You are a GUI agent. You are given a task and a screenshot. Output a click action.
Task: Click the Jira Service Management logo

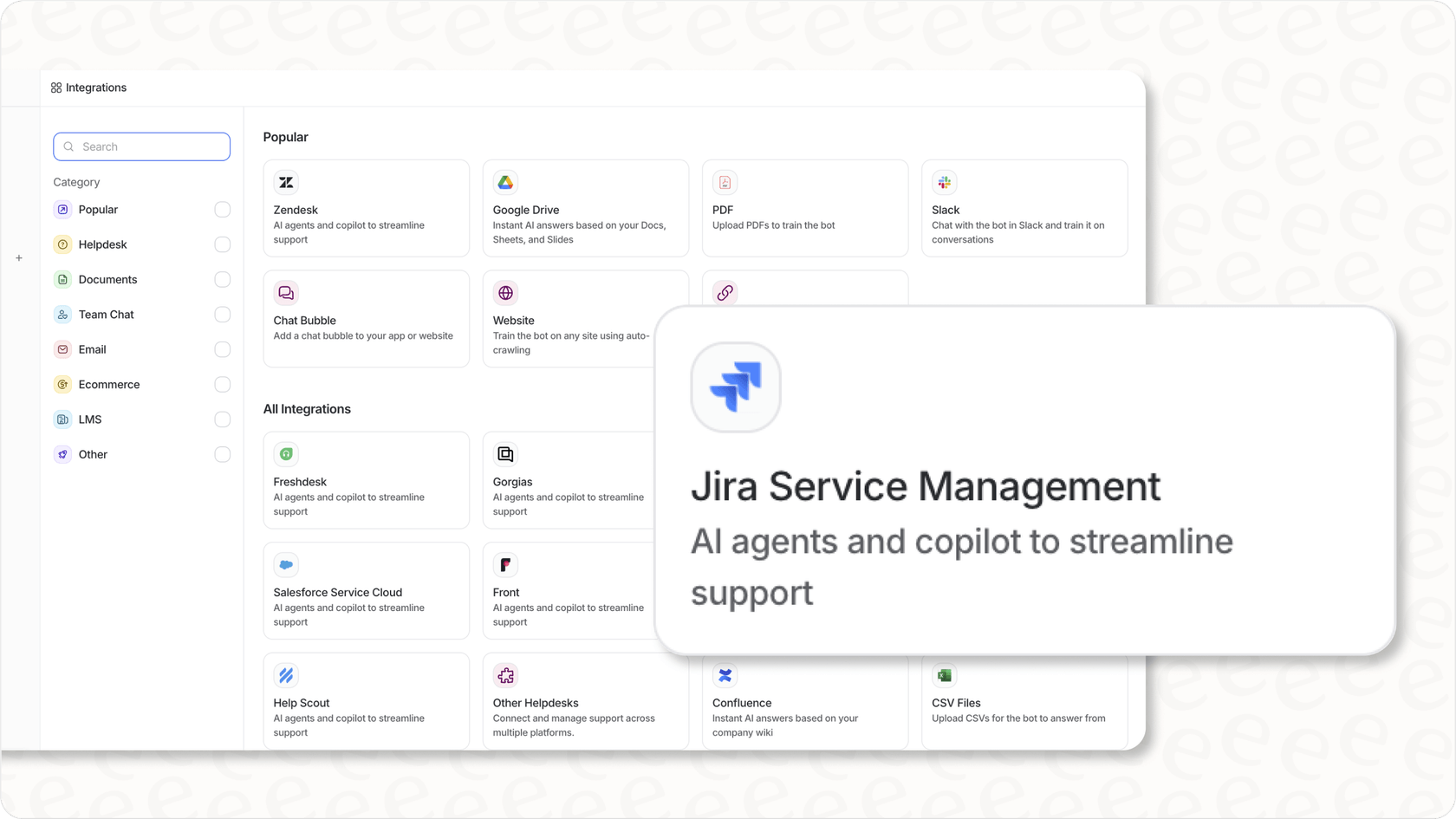pyautogui.click(x=735, y=387)
